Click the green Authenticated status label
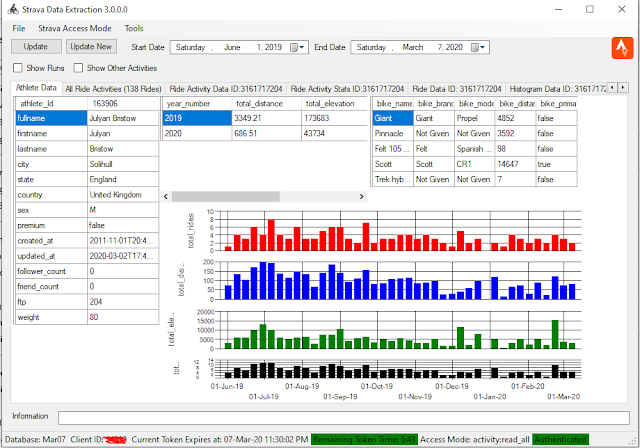Image resolution: width=640 pixels, height=448 pixels. pos(560,439)
